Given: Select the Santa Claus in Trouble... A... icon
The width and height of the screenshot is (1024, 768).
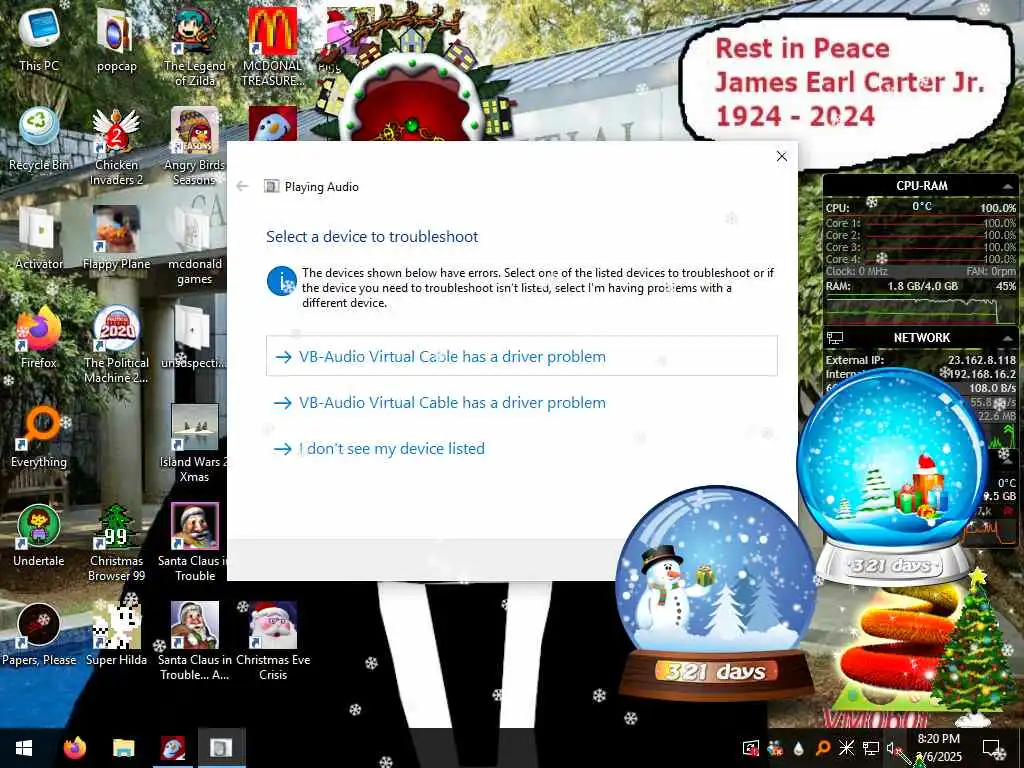Looking at the screenshot, I should pyautogui.click(x=195, y=643).
